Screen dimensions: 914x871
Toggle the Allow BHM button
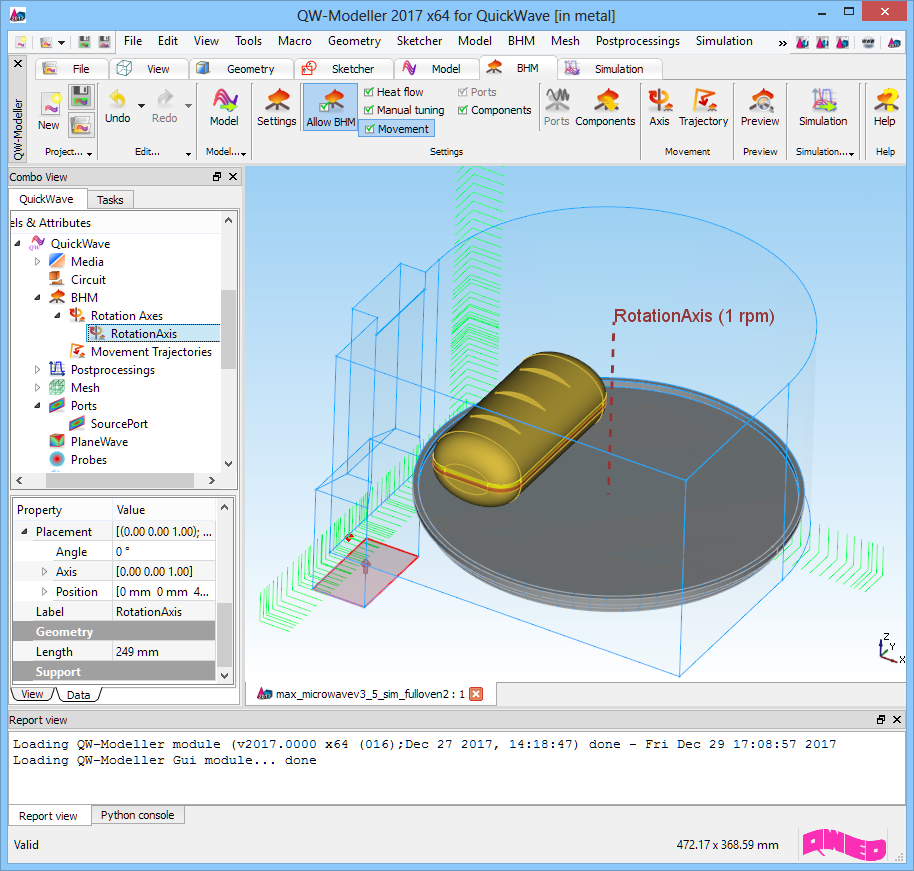pos(331,108)
